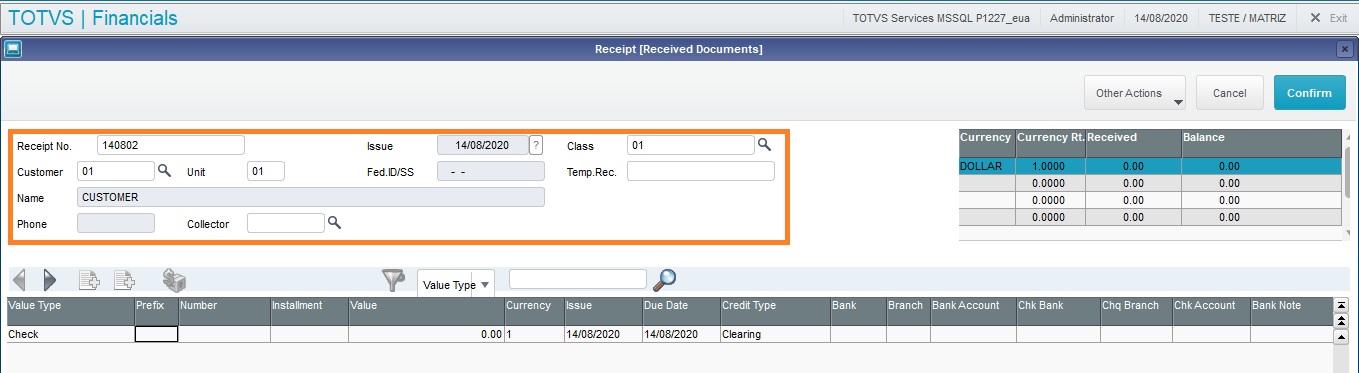Open Class lookup magnifier
The height and width of the screenshot is (373, 1359).
(764, 145)
